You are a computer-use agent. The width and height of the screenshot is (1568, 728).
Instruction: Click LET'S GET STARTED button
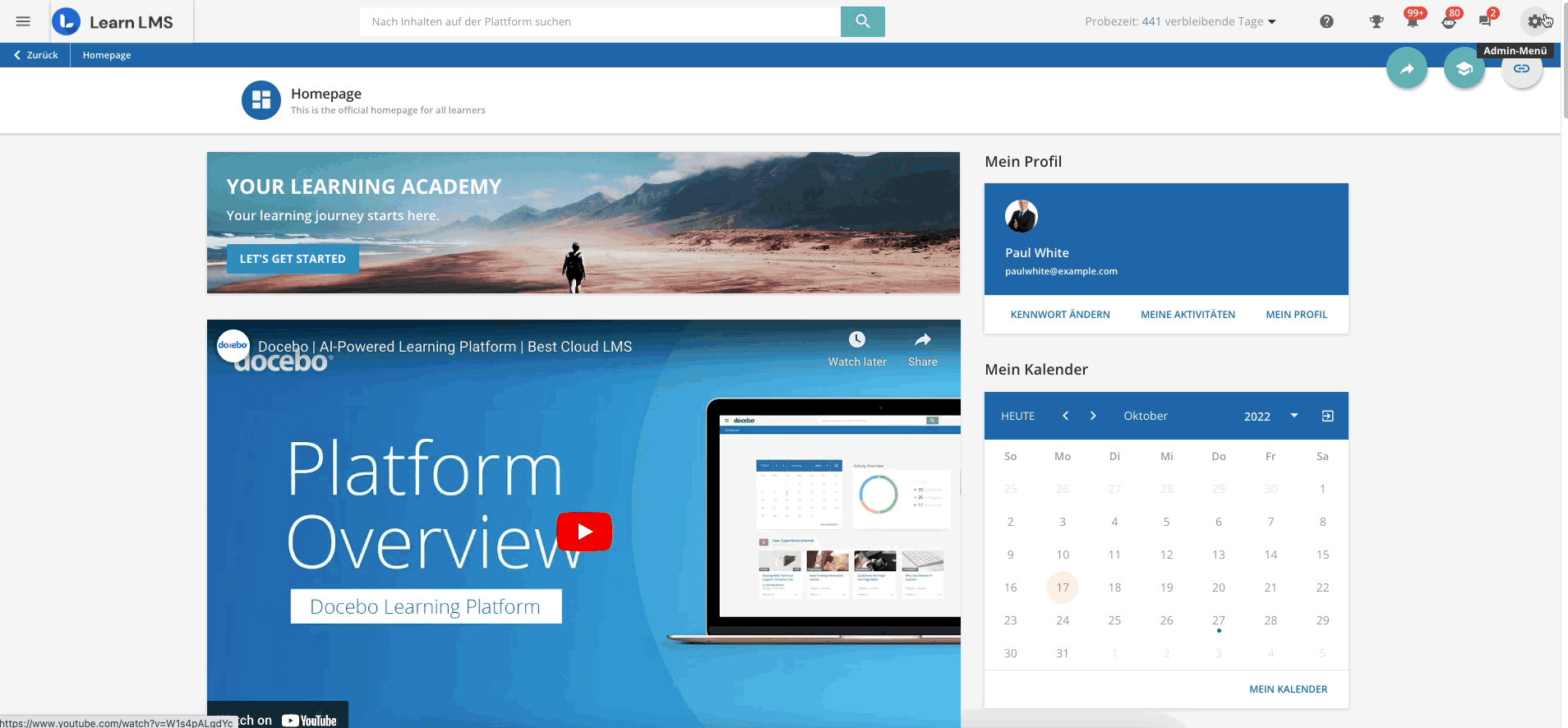293,259
